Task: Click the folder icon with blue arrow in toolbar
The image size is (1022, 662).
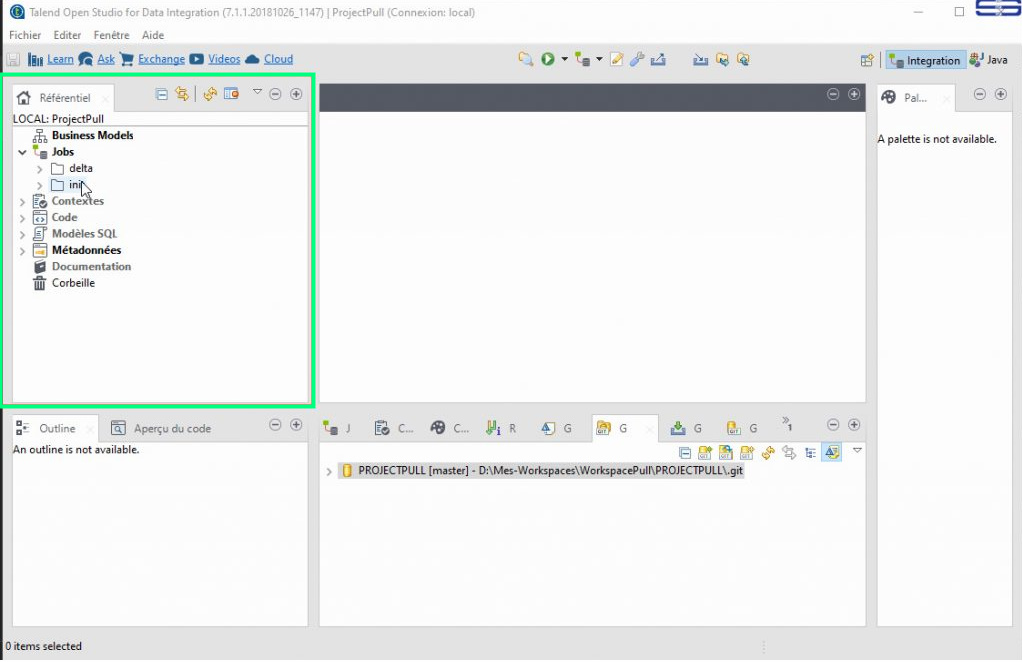Action: [722, 59]
